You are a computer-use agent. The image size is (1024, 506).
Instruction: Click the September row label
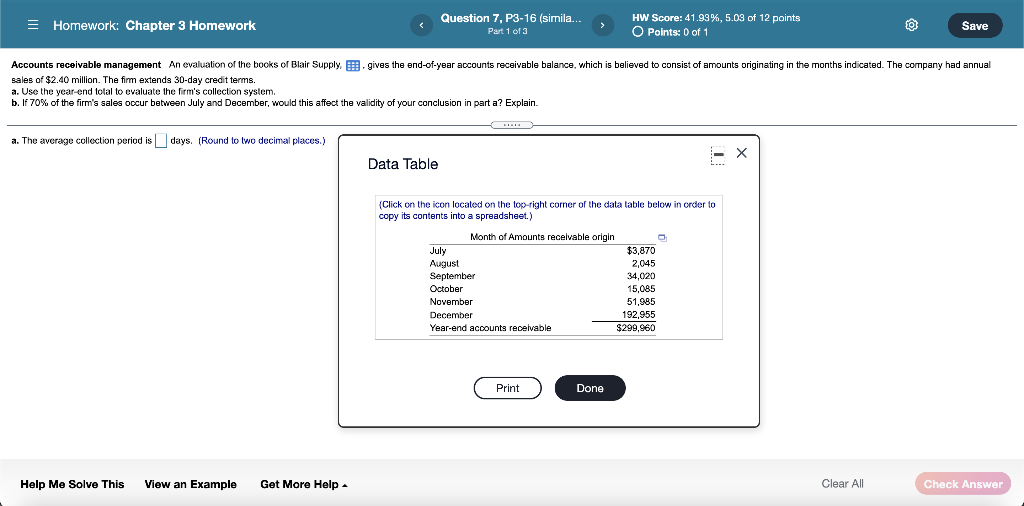(x=453, y=276)
